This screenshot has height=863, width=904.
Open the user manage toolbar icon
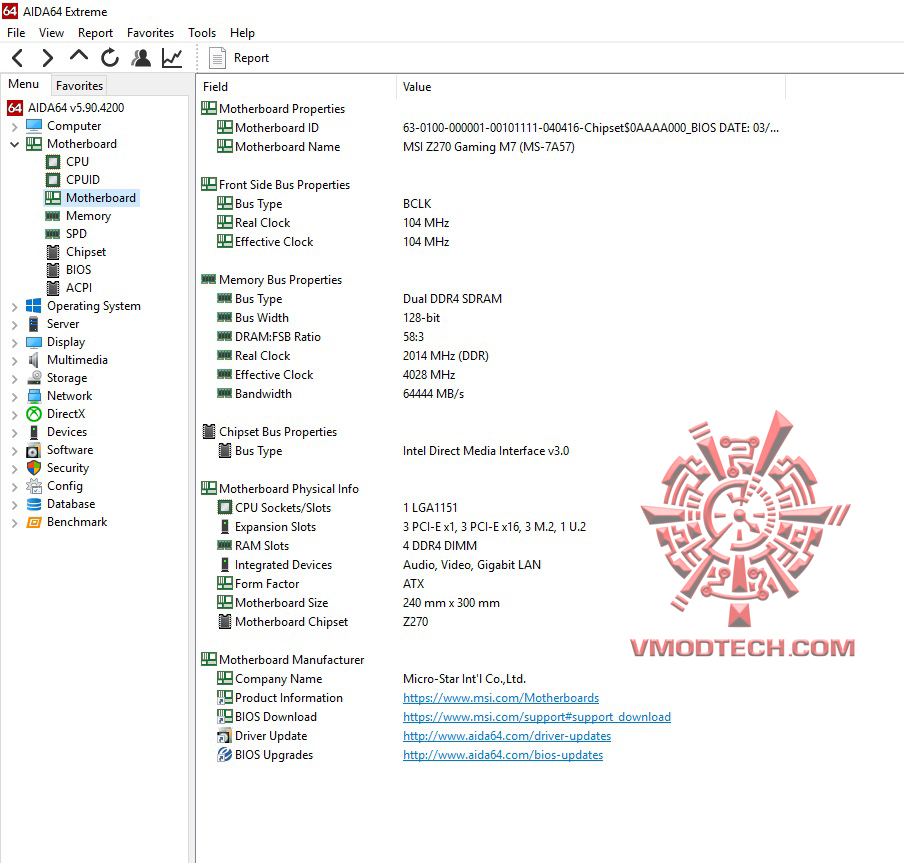tap(141, 58)
